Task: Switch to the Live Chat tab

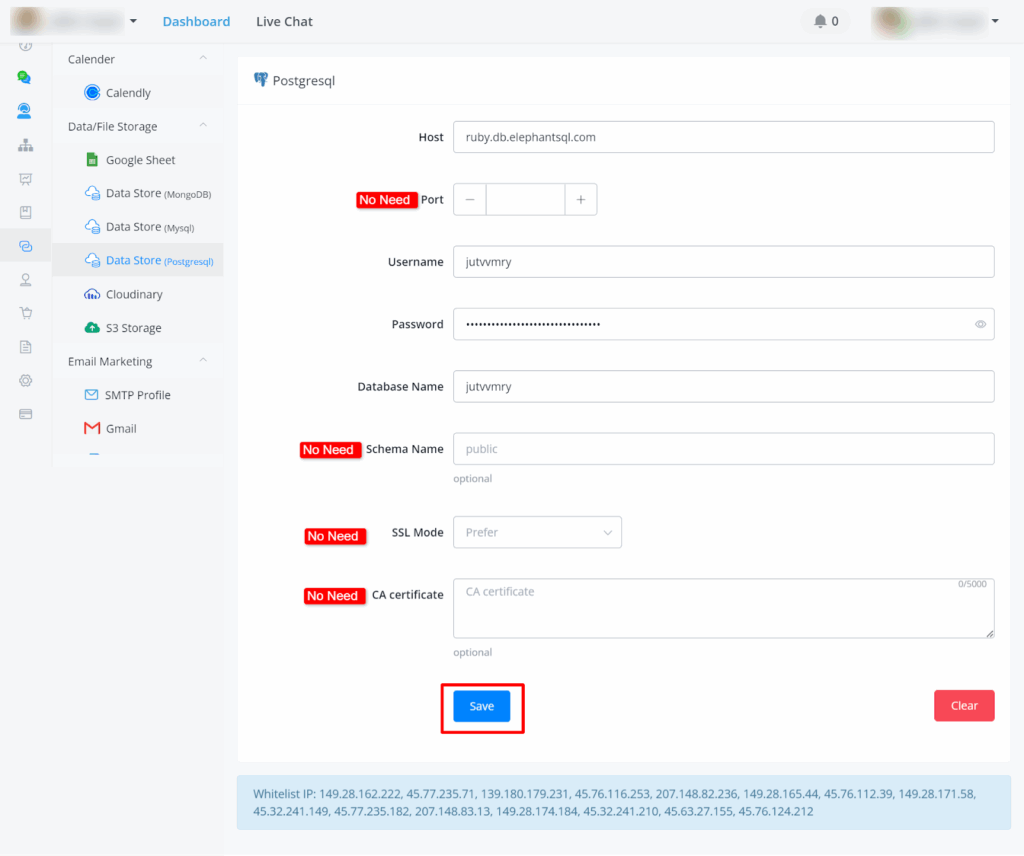Action: [284, 21]
